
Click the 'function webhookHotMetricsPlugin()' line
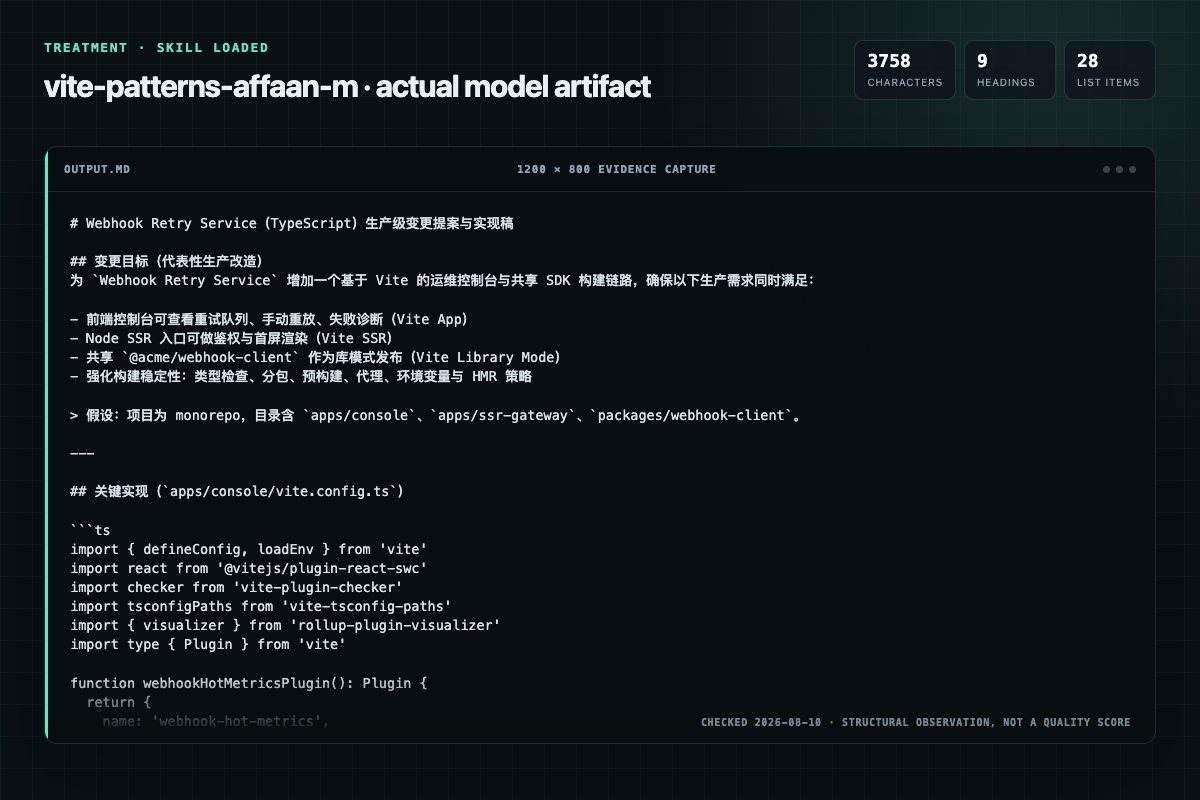coord(250,683)
